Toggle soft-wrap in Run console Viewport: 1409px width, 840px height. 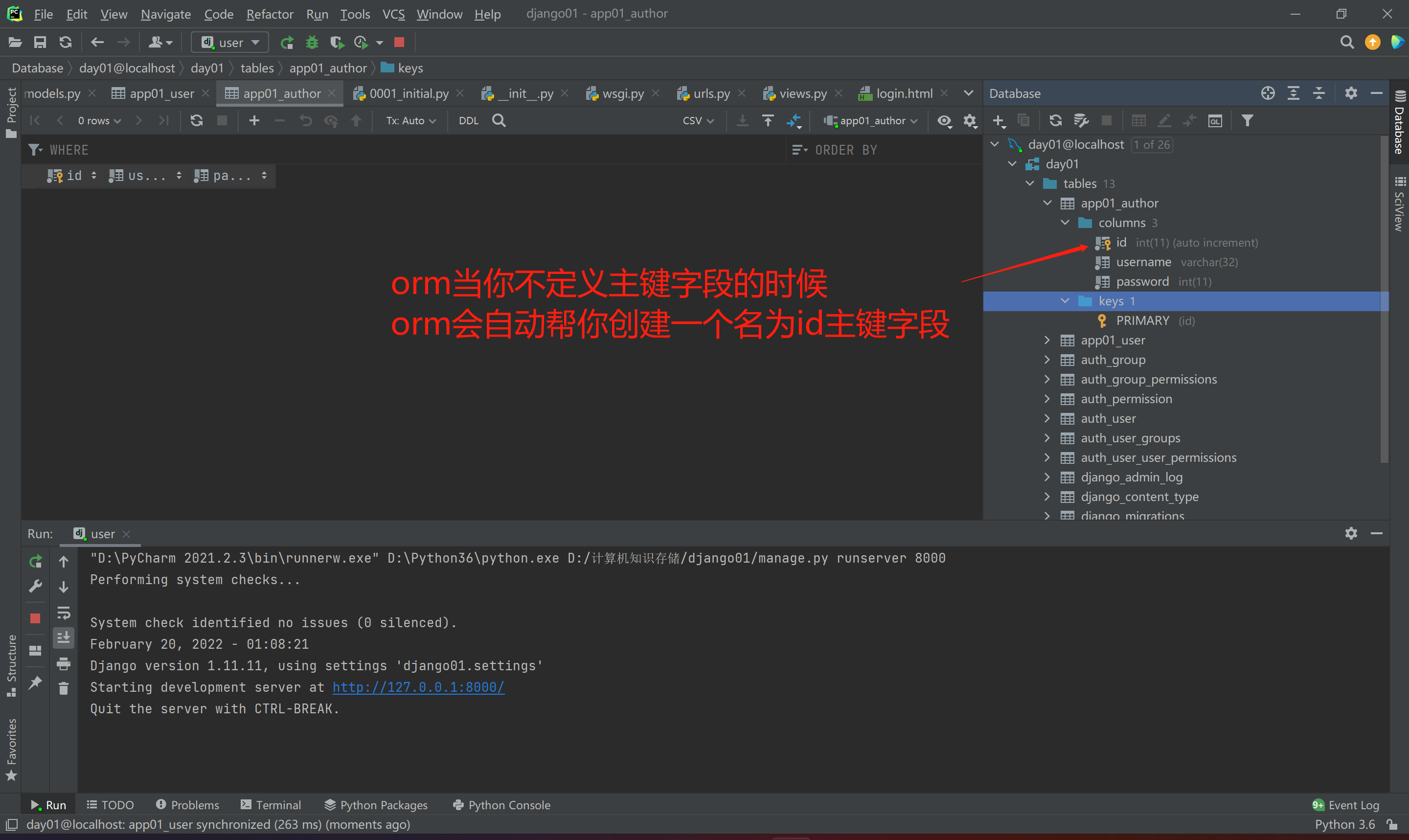pos(64,613)
